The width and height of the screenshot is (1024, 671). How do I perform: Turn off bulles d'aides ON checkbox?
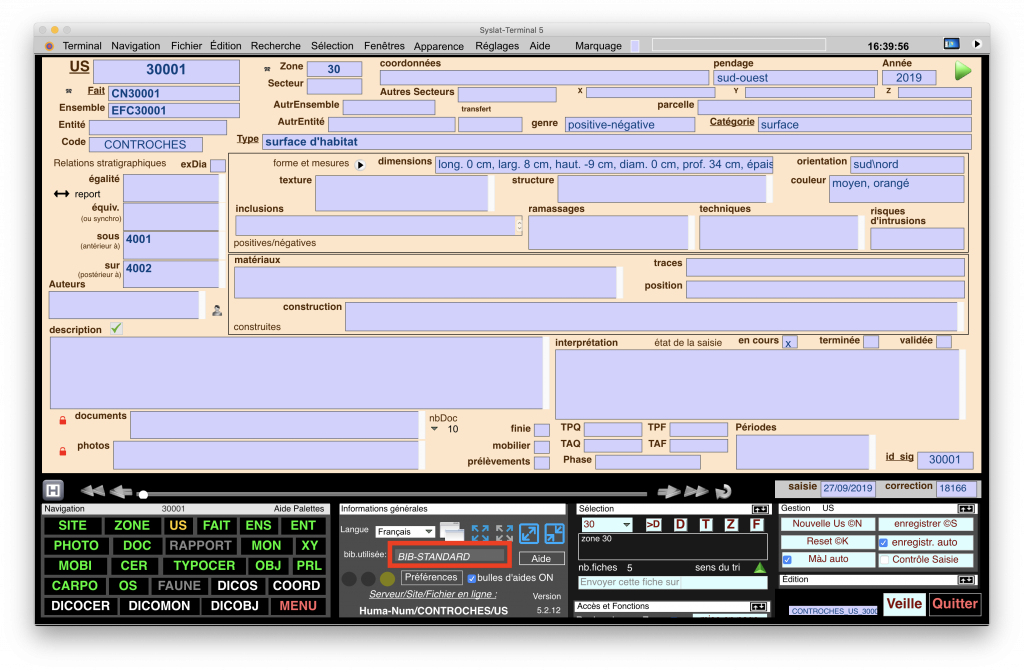[472, 578]
